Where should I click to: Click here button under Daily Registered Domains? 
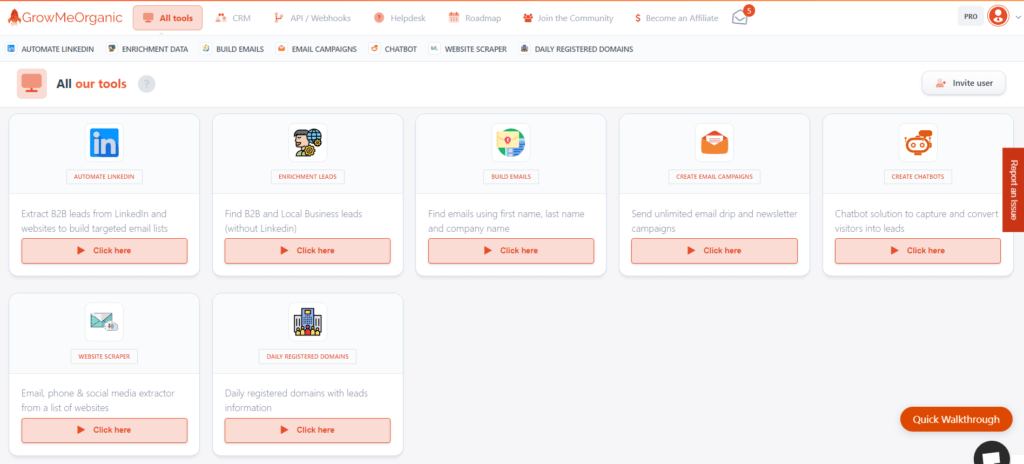tap(308, 430)
